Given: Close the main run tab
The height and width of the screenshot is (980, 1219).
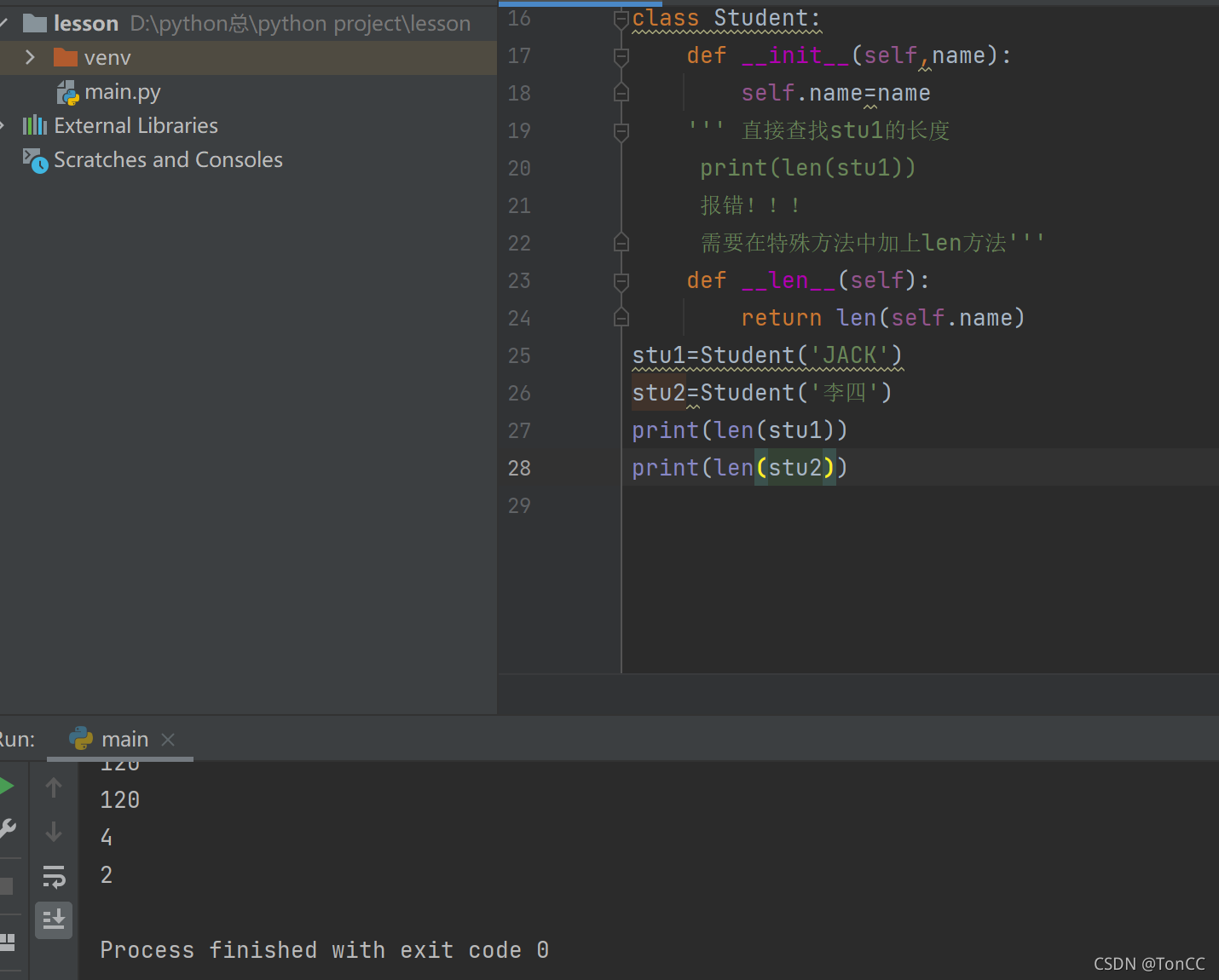Looking at the screenshot, I should [168, 740].
